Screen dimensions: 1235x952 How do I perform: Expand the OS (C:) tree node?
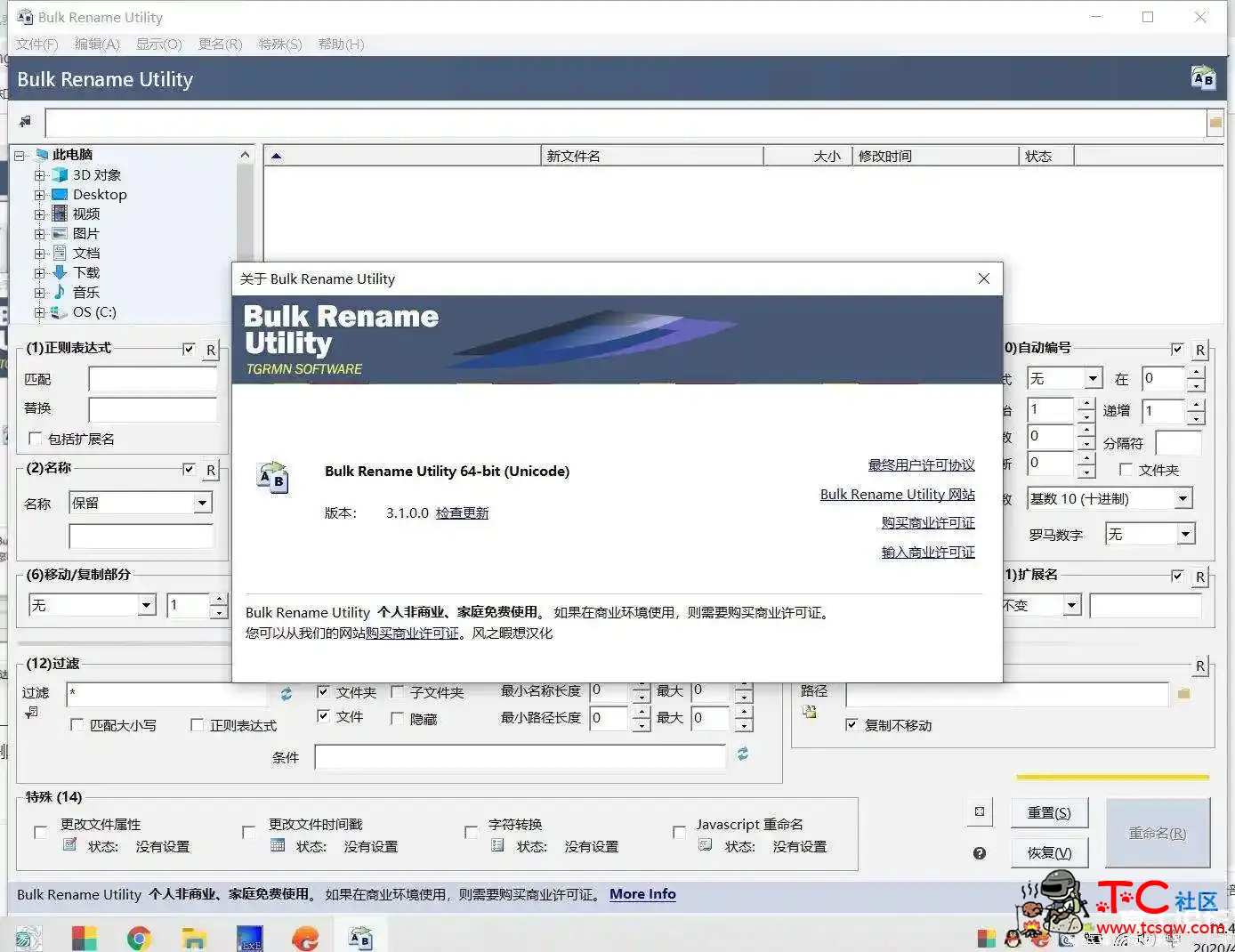click(39, 312)
